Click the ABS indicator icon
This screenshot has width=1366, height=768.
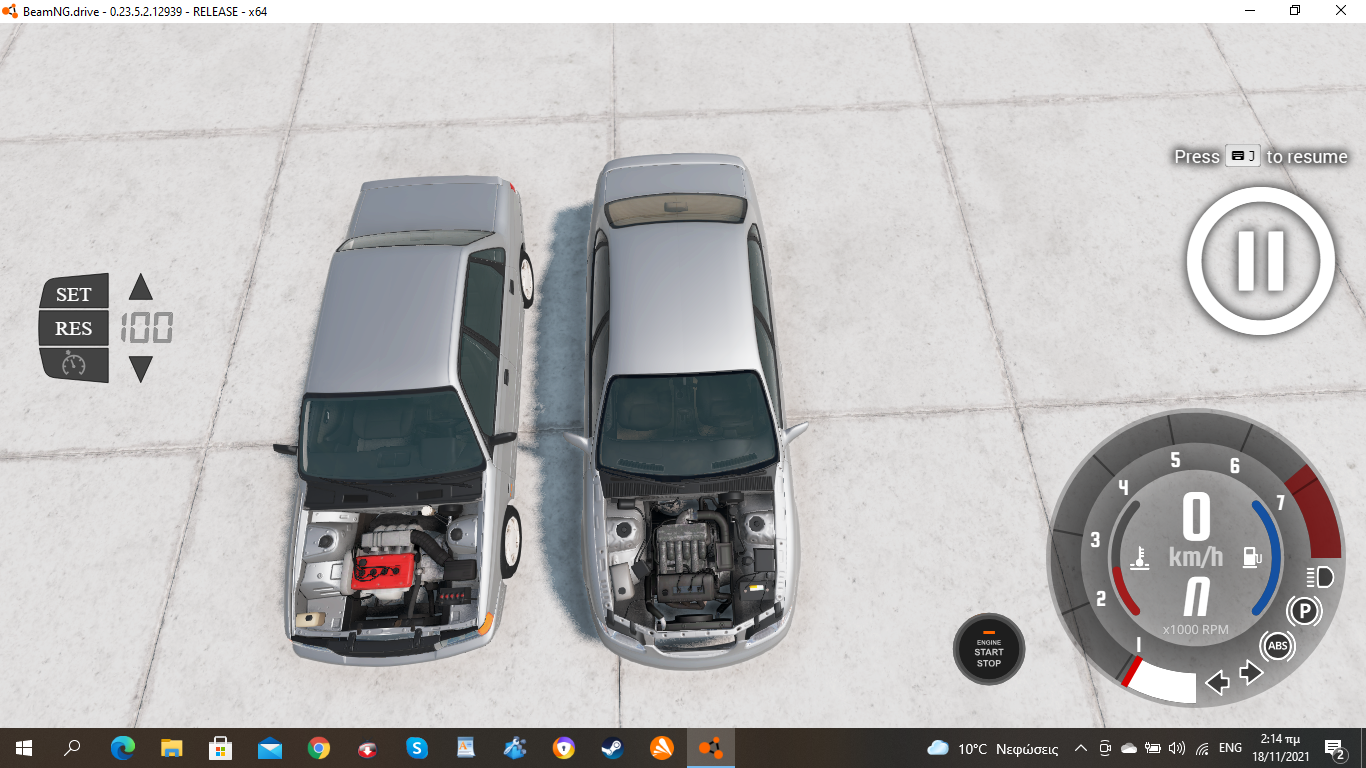[1277, 646]
